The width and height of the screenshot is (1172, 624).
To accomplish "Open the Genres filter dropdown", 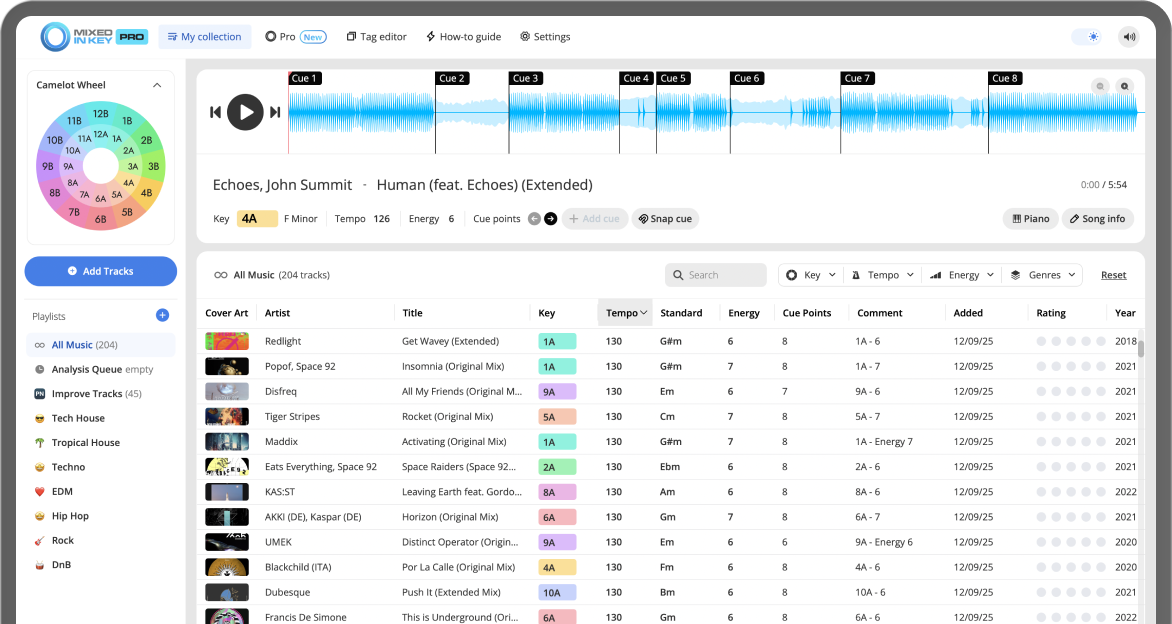I will click(x=1042, y=275).
